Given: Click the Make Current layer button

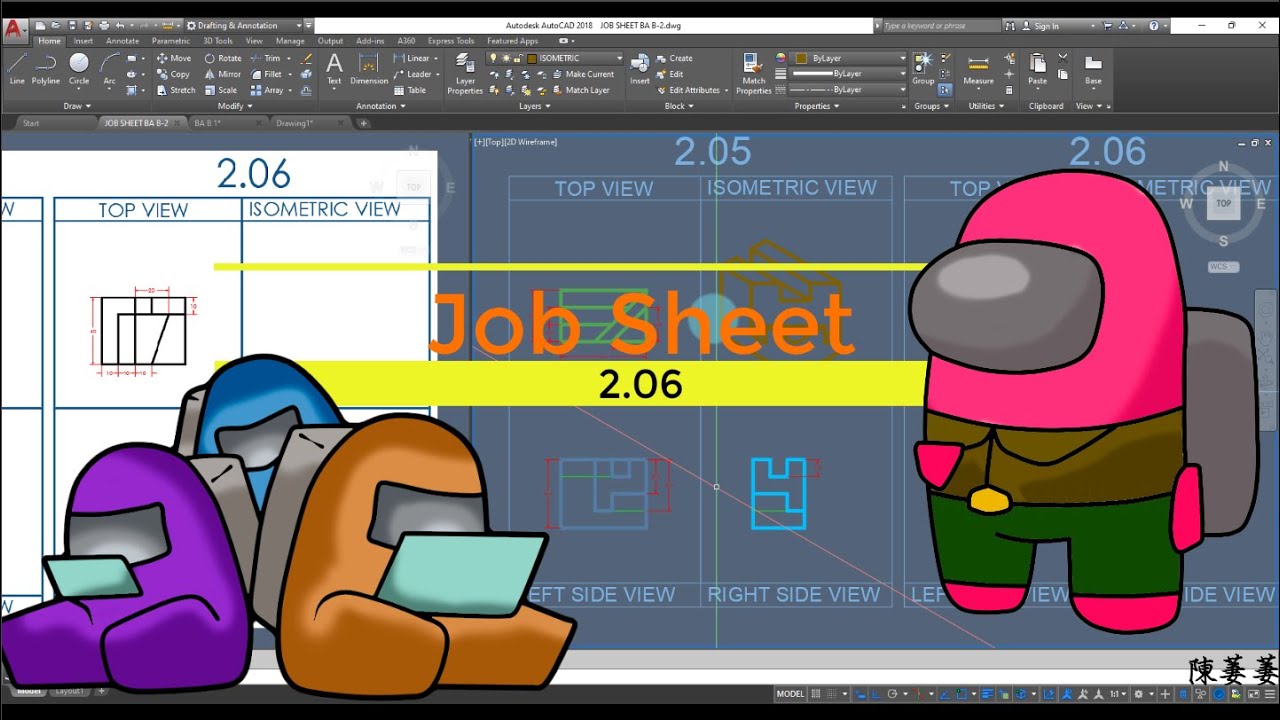Looking at the screenshot, I should [x=582, y=74].
